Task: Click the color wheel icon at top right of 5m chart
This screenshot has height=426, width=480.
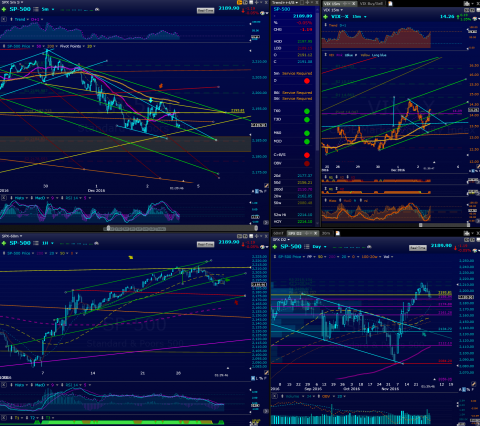Action: click(263, 13)
